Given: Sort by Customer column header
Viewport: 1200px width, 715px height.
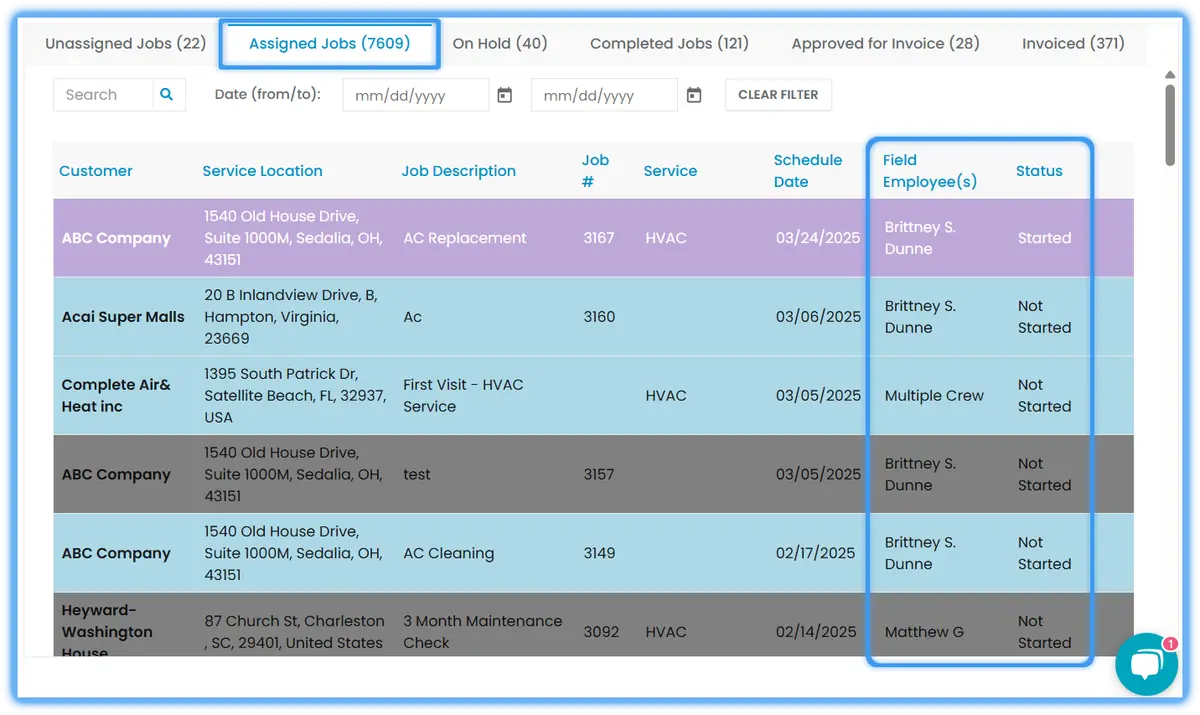Looking at the screenshot, I should [x=96, y=171].
